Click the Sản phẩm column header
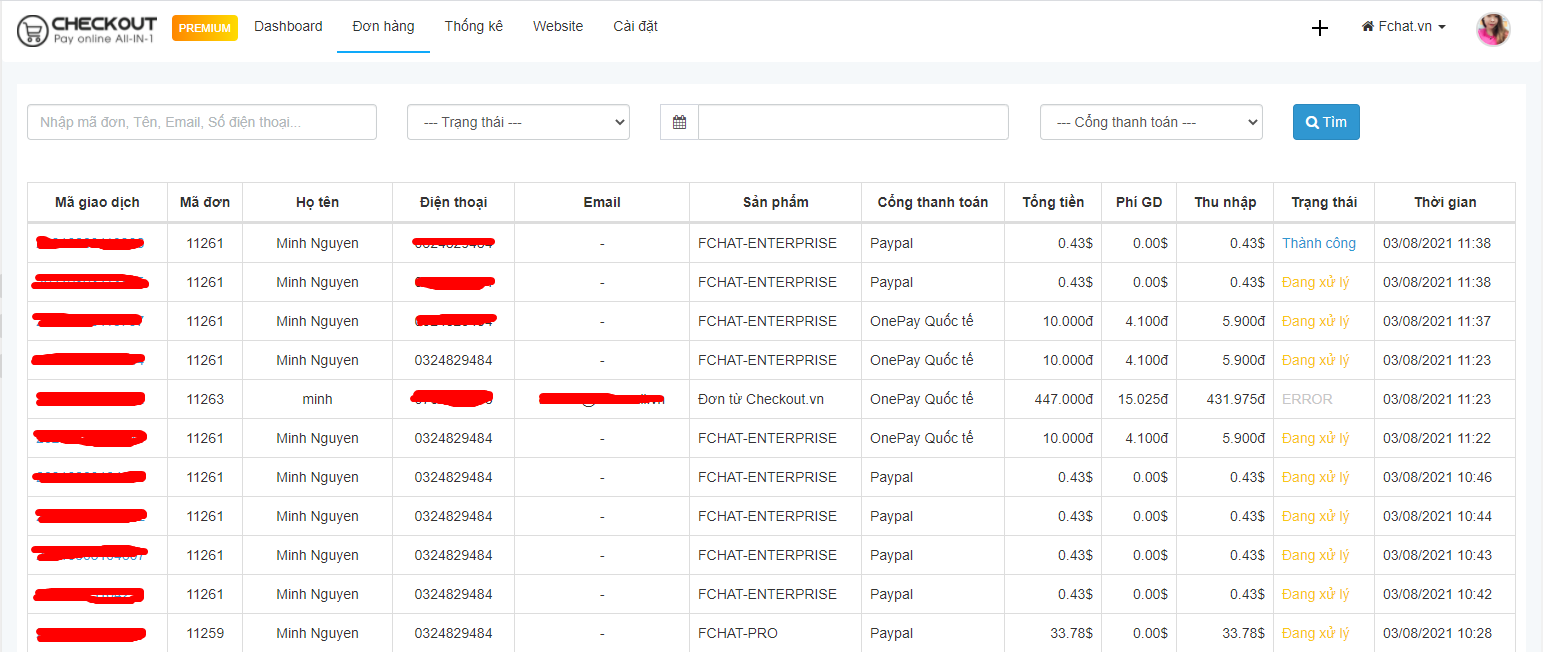The height and width of the screenshot is (652, 1543). tap(775, 202)
